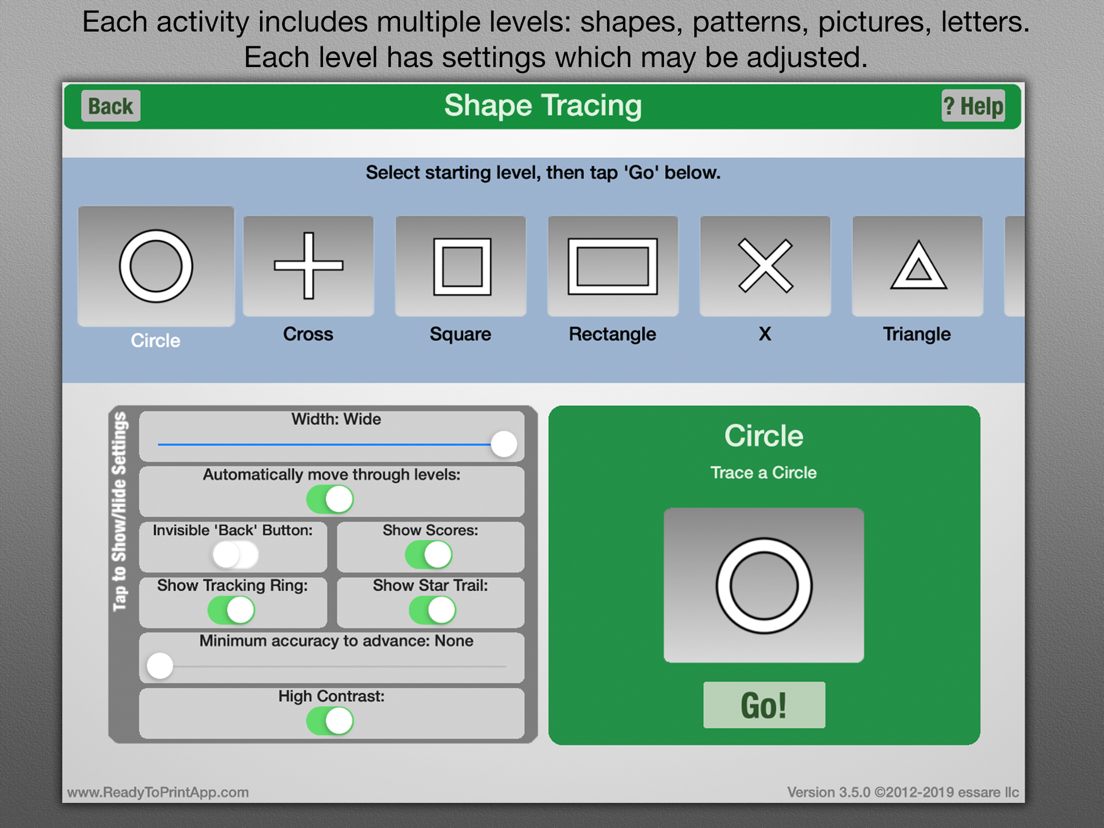This screenshot has height=828, width=1104.
Task: Choose the Triangle shape level
Action: tap(917, 266)
